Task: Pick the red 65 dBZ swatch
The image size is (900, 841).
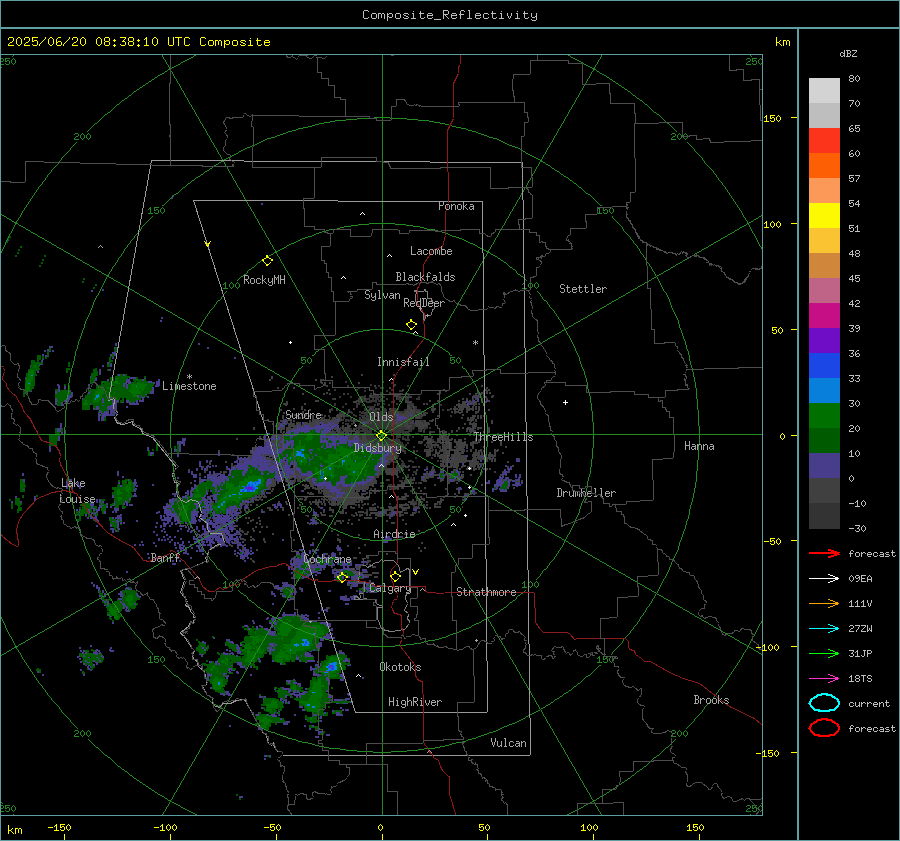Action: pyautogui.click(x=824, y=141)
